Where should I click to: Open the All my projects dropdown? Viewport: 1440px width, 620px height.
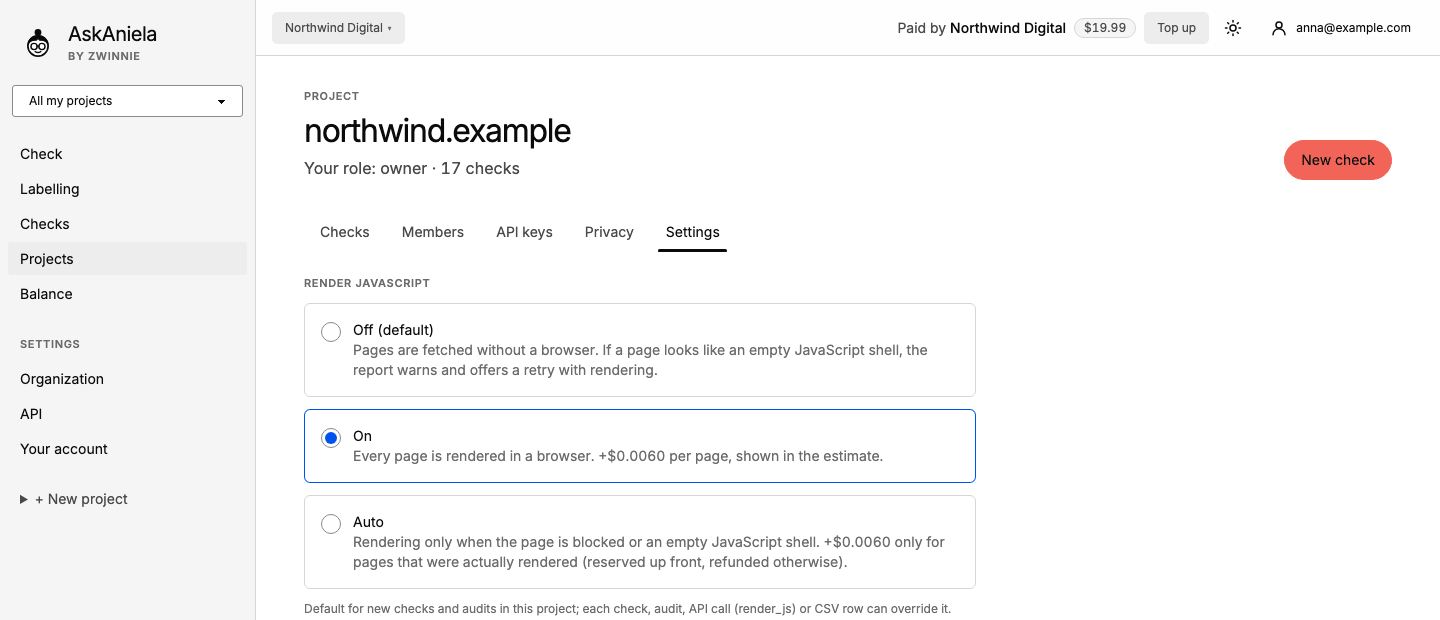[127, 101]
